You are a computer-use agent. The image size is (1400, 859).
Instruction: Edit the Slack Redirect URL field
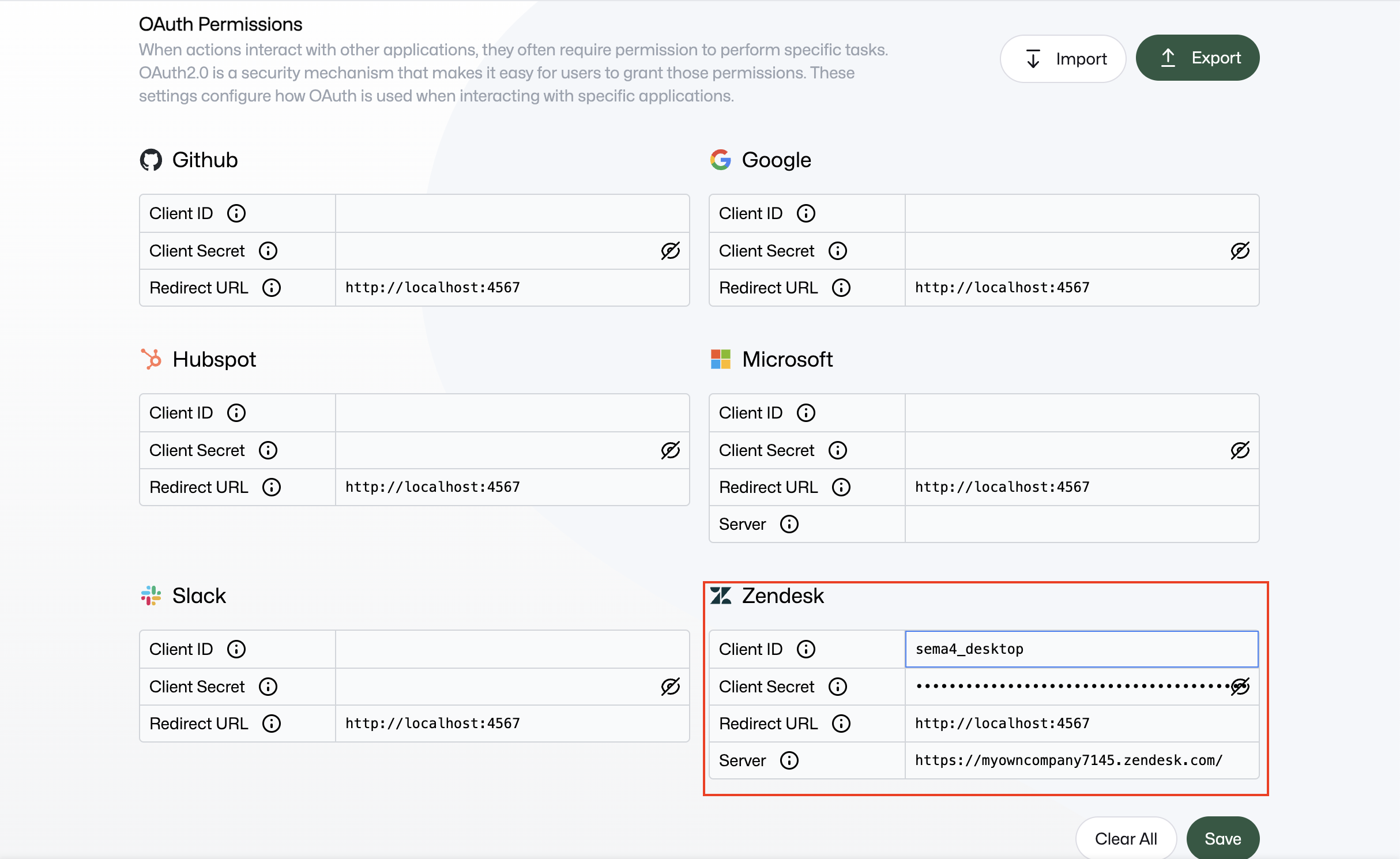click(513, 724)
